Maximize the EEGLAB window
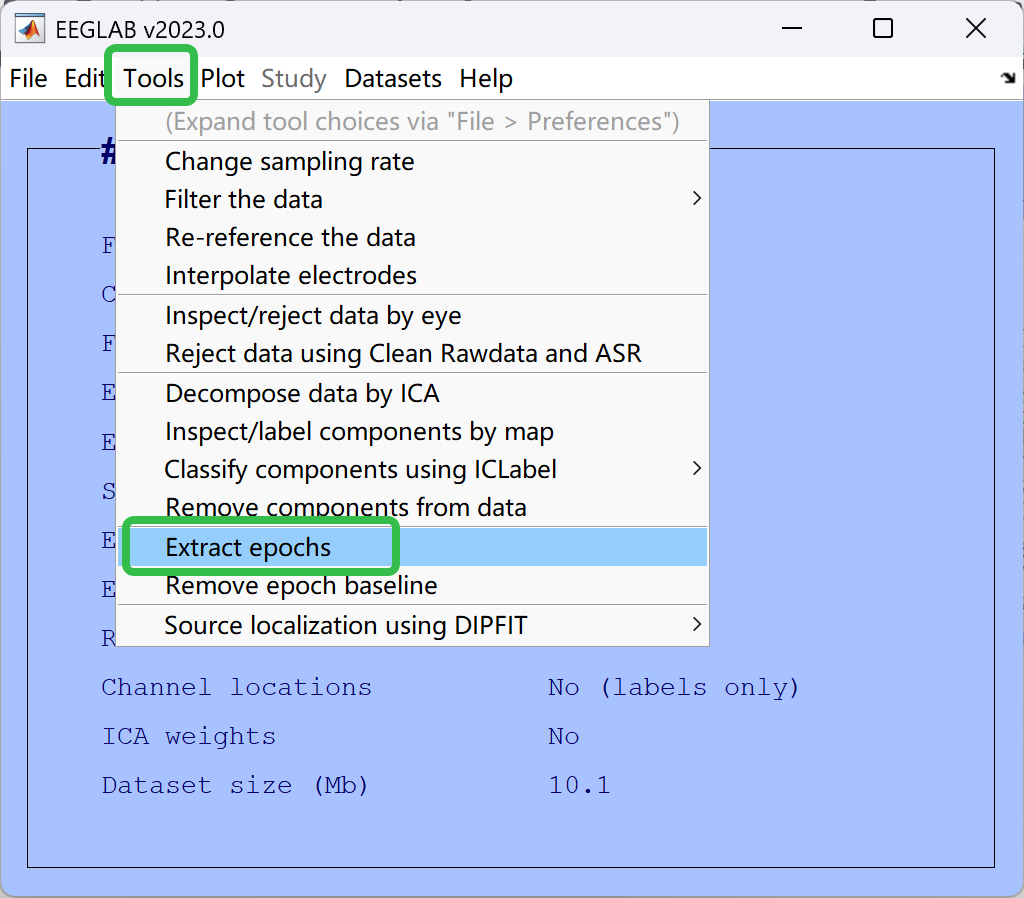Viewport: 1024px width, 898px height. coord(883,29)
